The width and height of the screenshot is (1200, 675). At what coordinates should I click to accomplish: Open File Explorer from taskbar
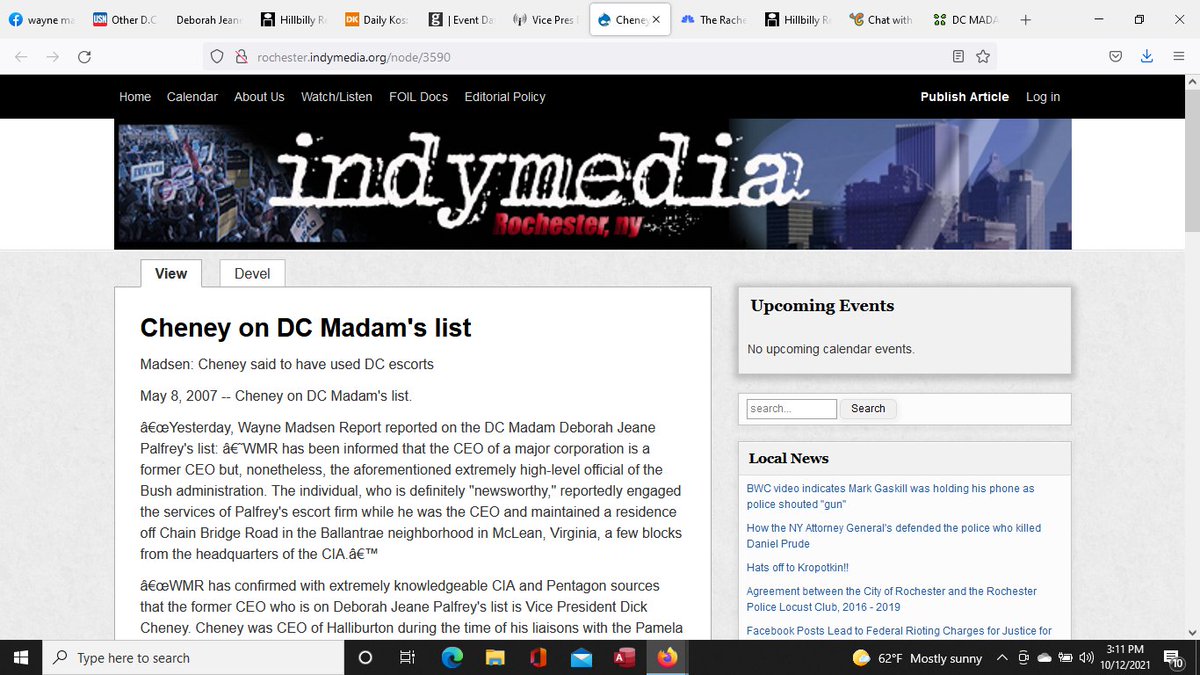pyautogui.click(x=495, y=657)
